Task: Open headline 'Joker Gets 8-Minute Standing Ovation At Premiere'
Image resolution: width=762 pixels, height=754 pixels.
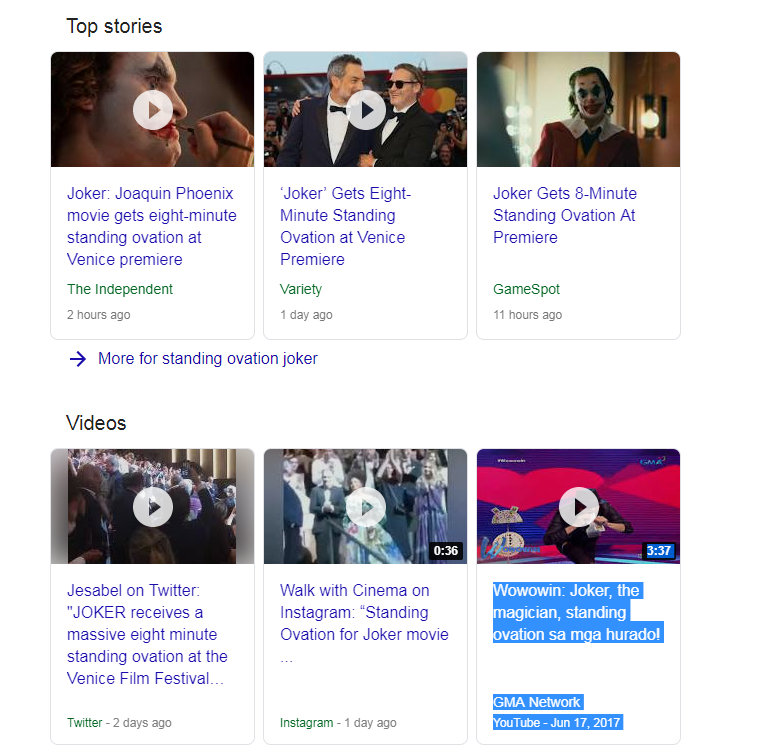Action: coord(565,215)
